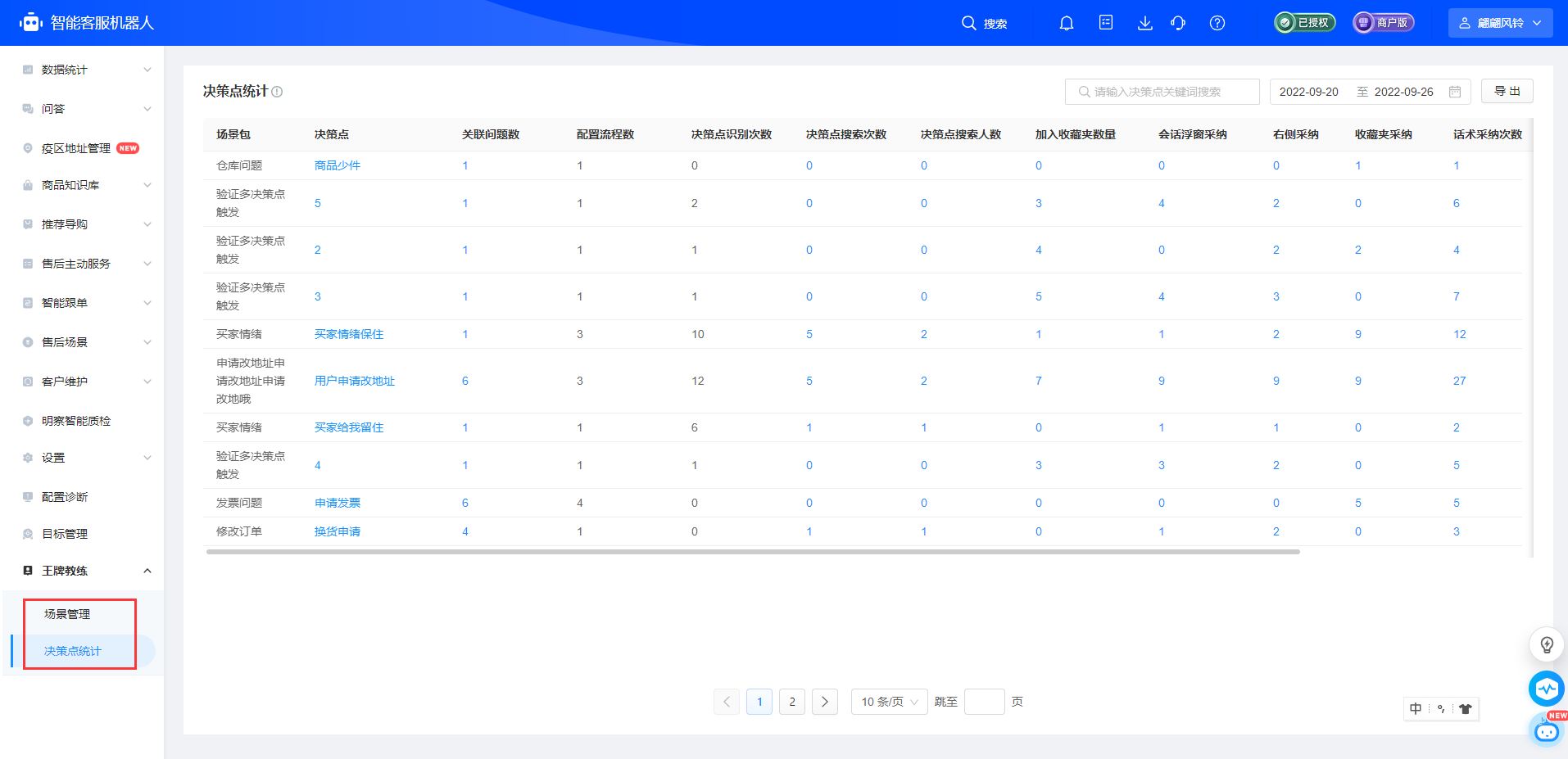The width and height of the screenshot is (1568, 759).
Task: Click 话术采纳次数 value 27
Action: pyautogui.click(x=1460, y=381)
